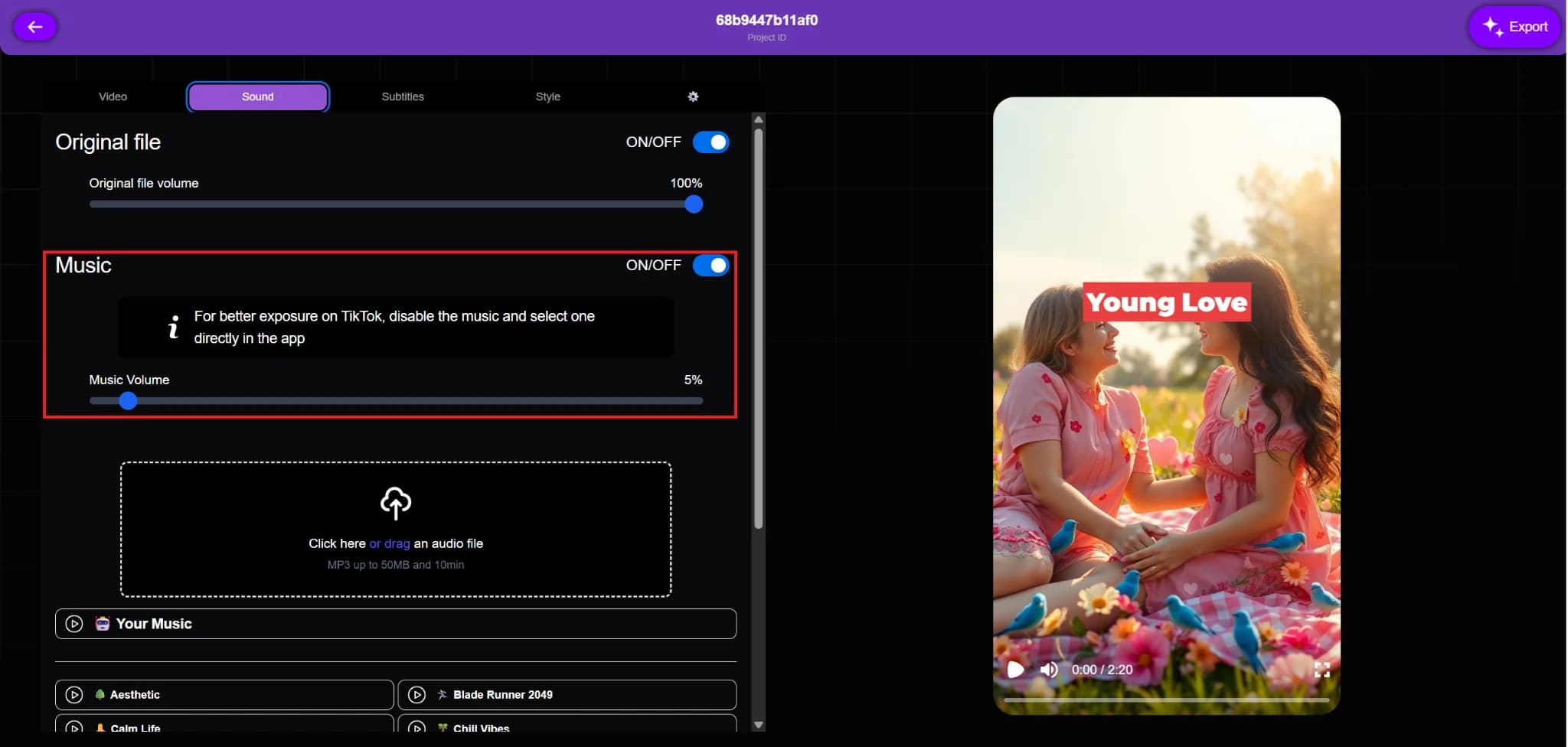Play the Chill Vibes track

click(416, 728)
